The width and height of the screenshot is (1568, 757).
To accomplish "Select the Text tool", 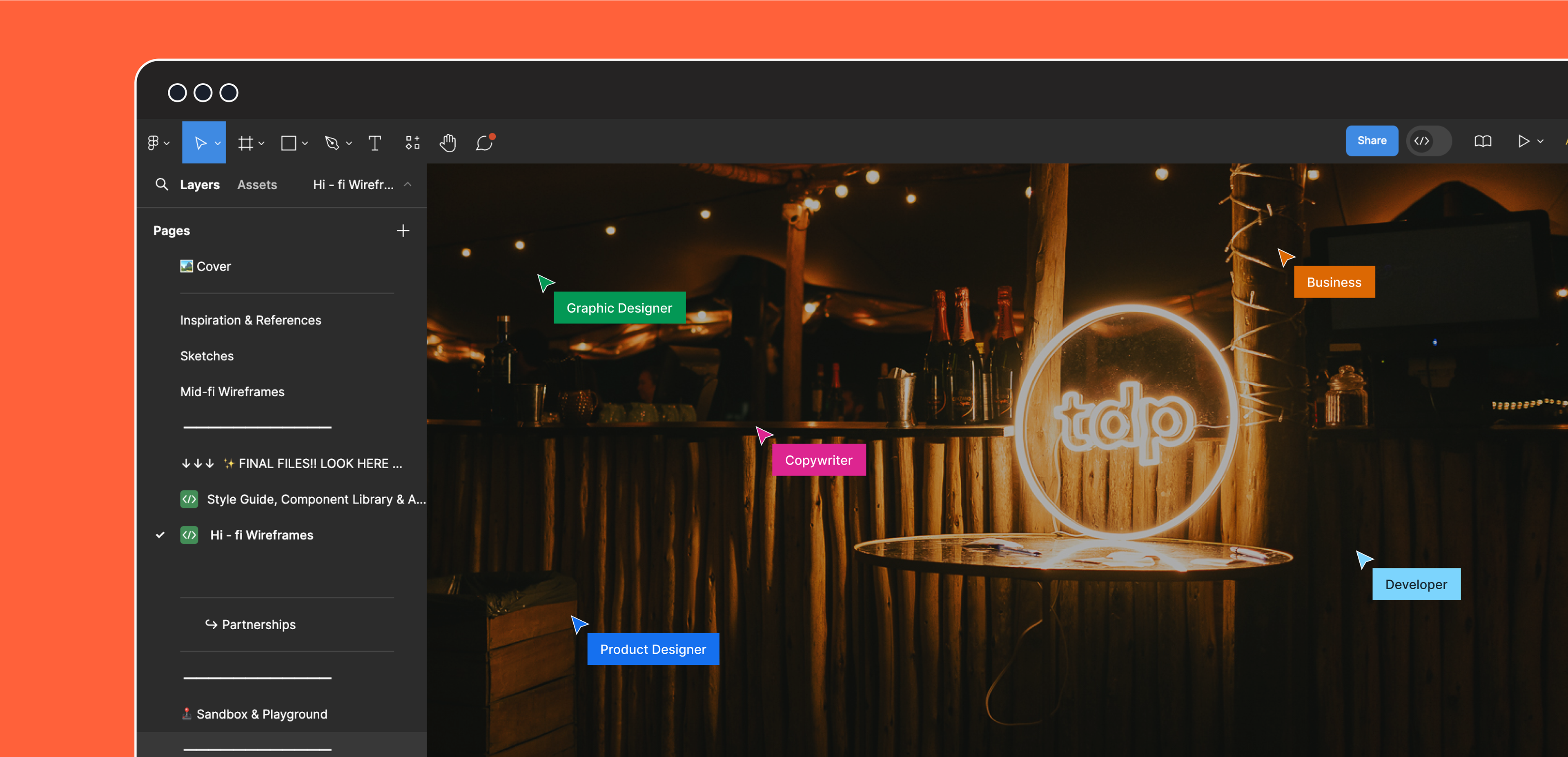I will 375,142.
